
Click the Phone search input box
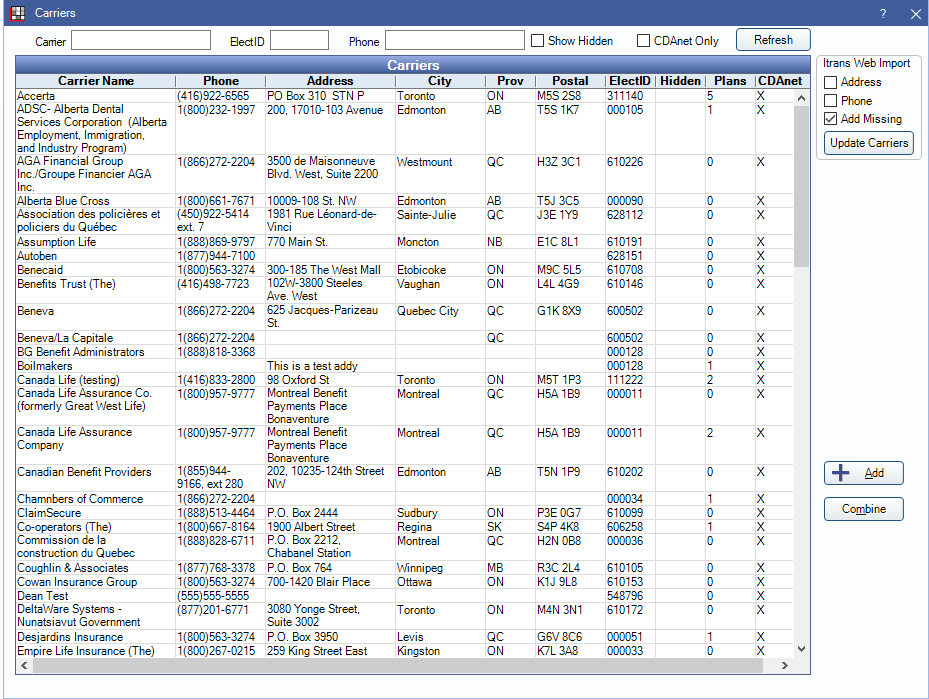(x=454, y=40)
